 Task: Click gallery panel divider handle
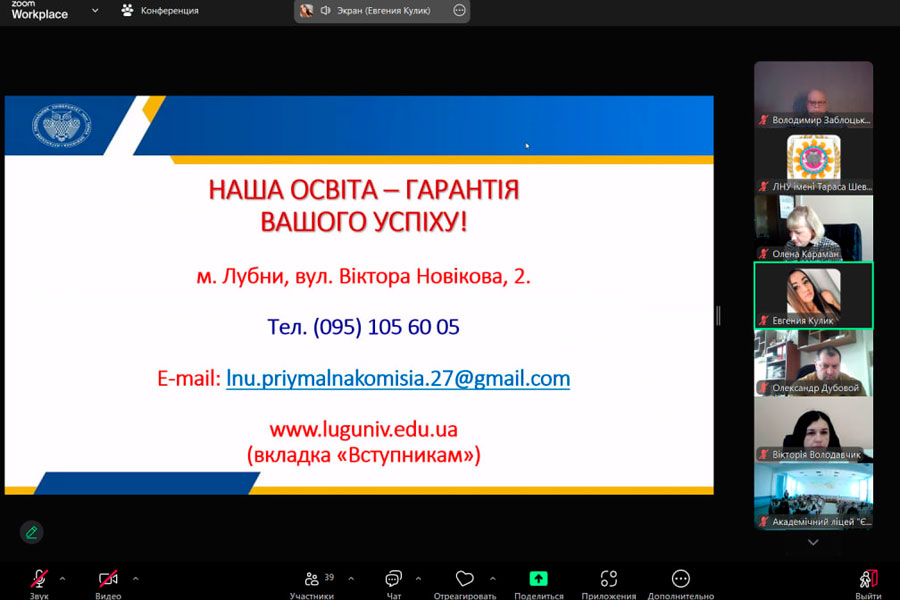(718, 316)
